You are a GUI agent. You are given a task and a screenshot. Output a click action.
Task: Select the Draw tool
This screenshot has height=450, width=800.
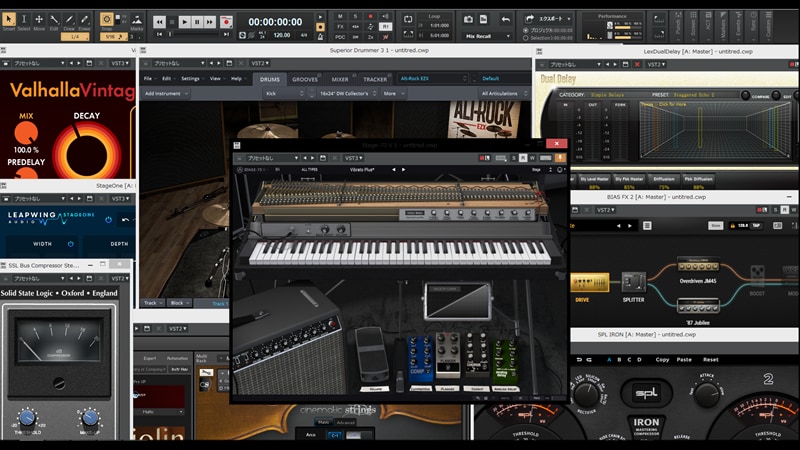click(x=69, y=19)
